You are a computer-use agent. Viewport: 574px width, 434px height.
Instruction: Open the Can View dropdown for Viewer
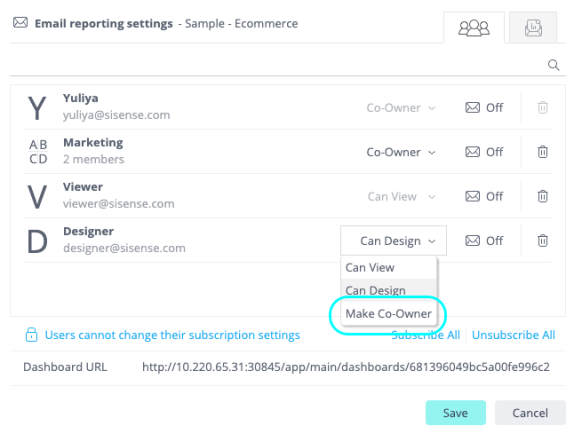click(401, 197)
